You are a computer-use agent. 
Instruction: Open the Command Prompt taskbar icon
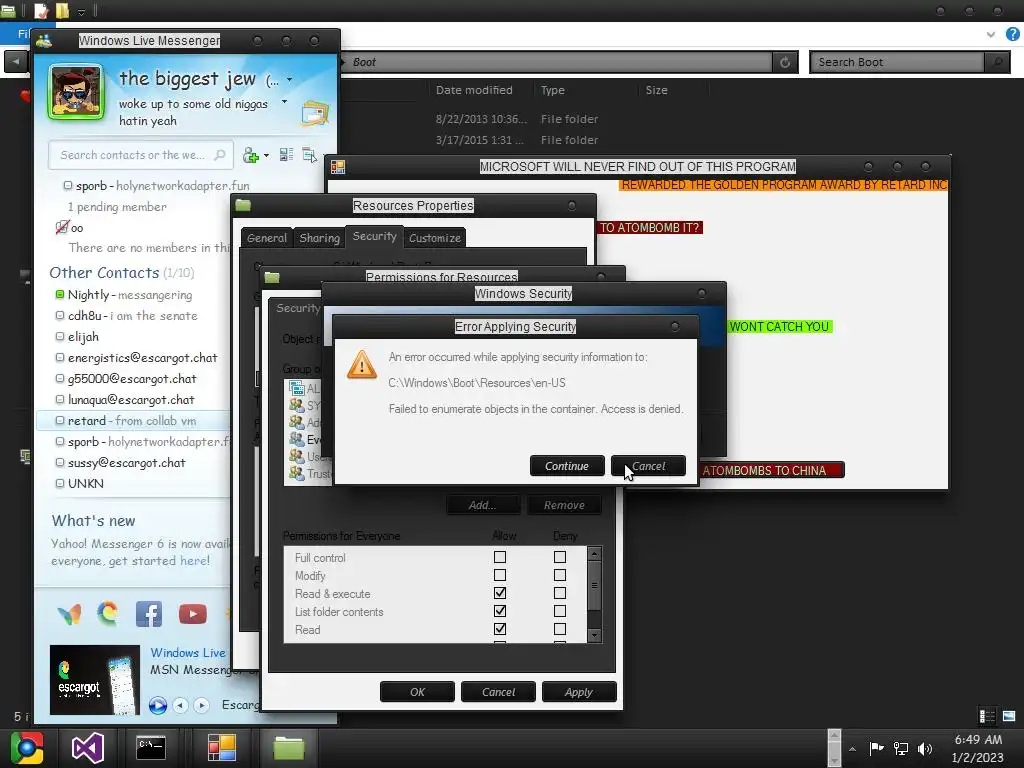tap(151, 747)
